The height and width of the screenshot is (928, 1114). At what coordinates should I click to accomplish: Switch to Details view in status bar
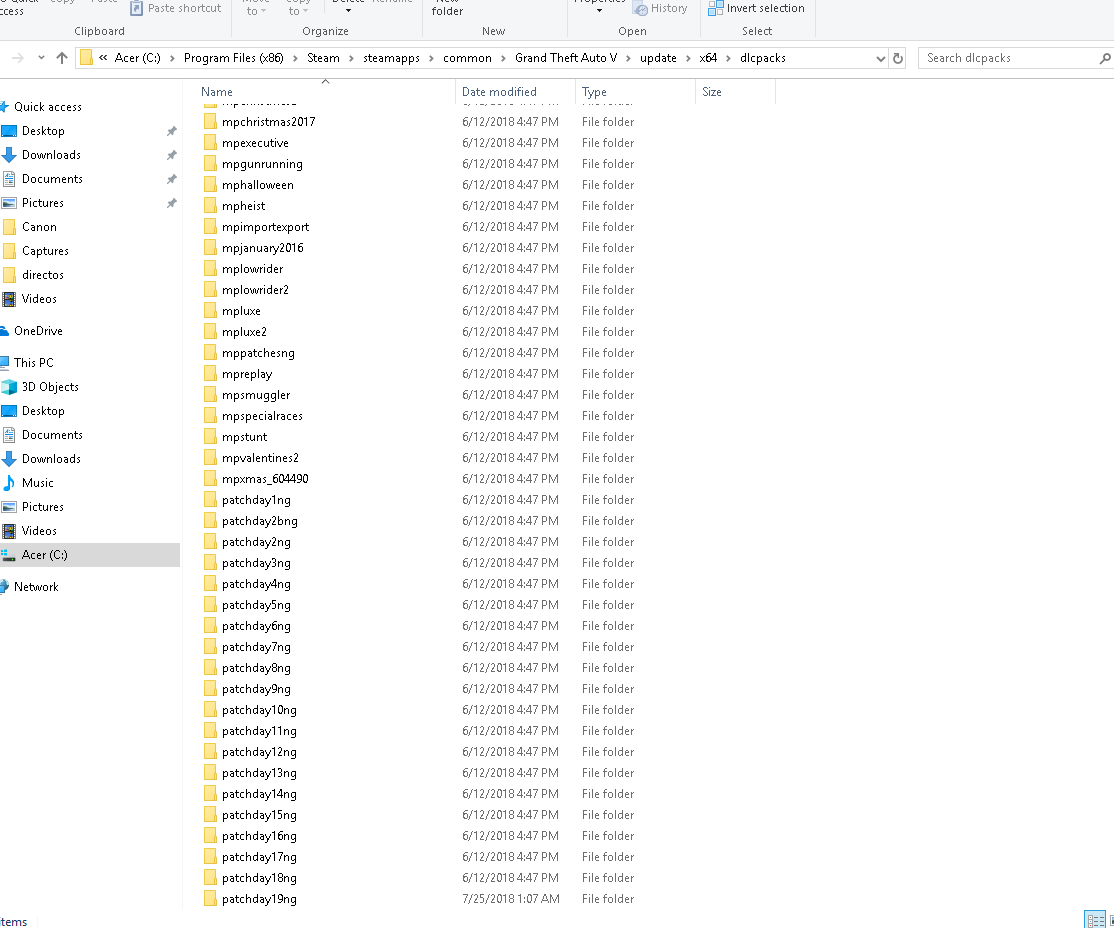click(x=1095, y=919)
